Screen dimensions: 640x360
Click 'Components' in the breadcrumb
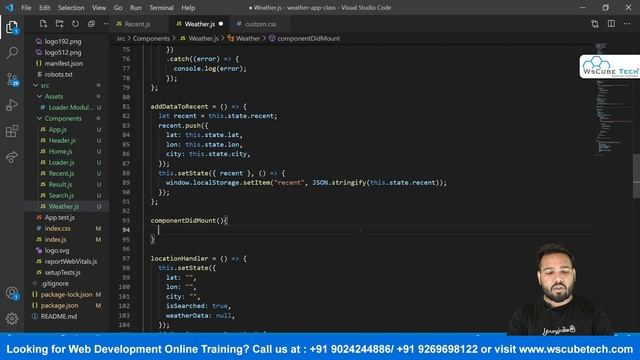(151, 38)
